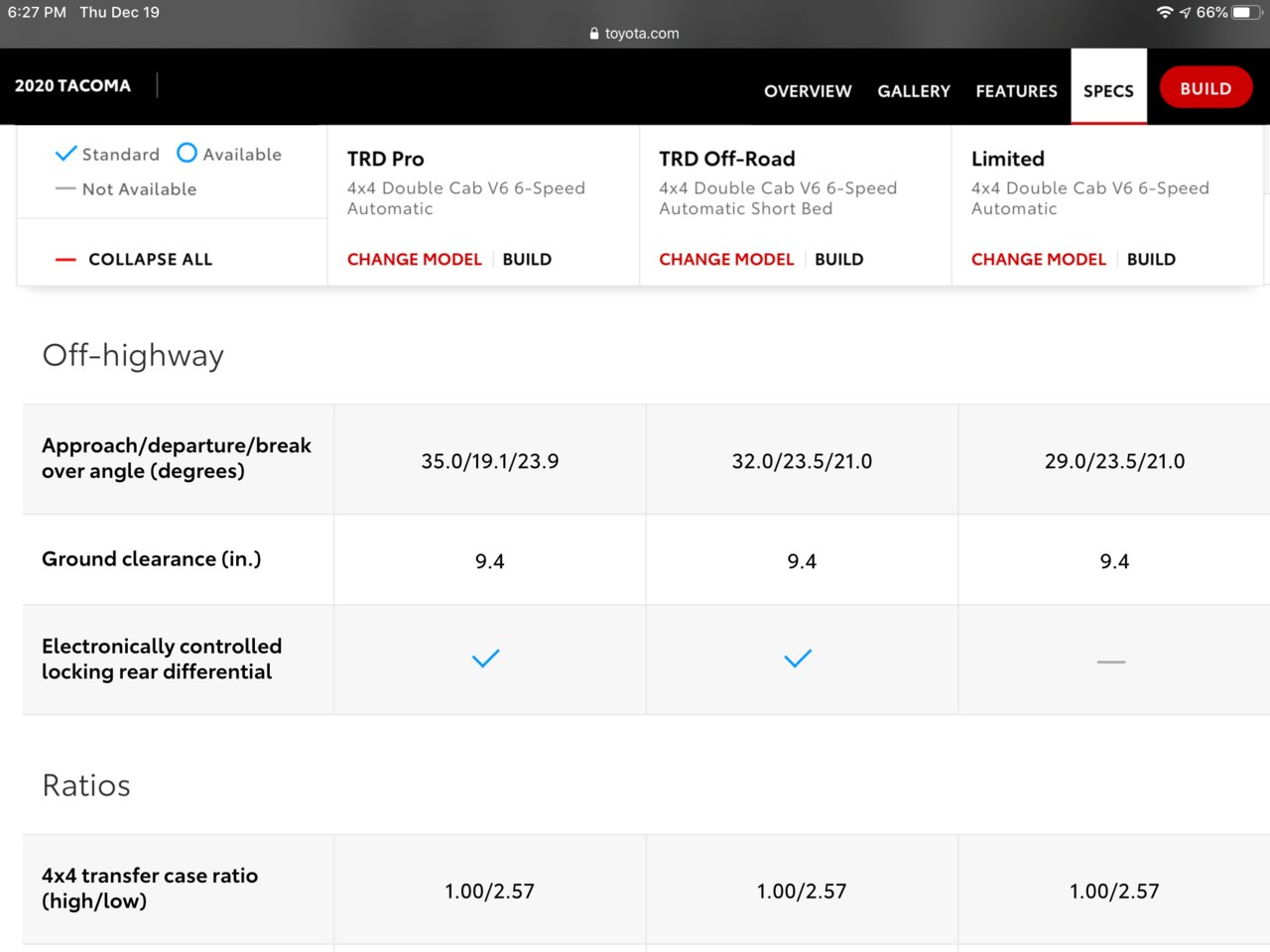The width and height of the screenshot is (1270, 952).
Task: Click the Ground clearance (in.) label
Action: point(152,559)
